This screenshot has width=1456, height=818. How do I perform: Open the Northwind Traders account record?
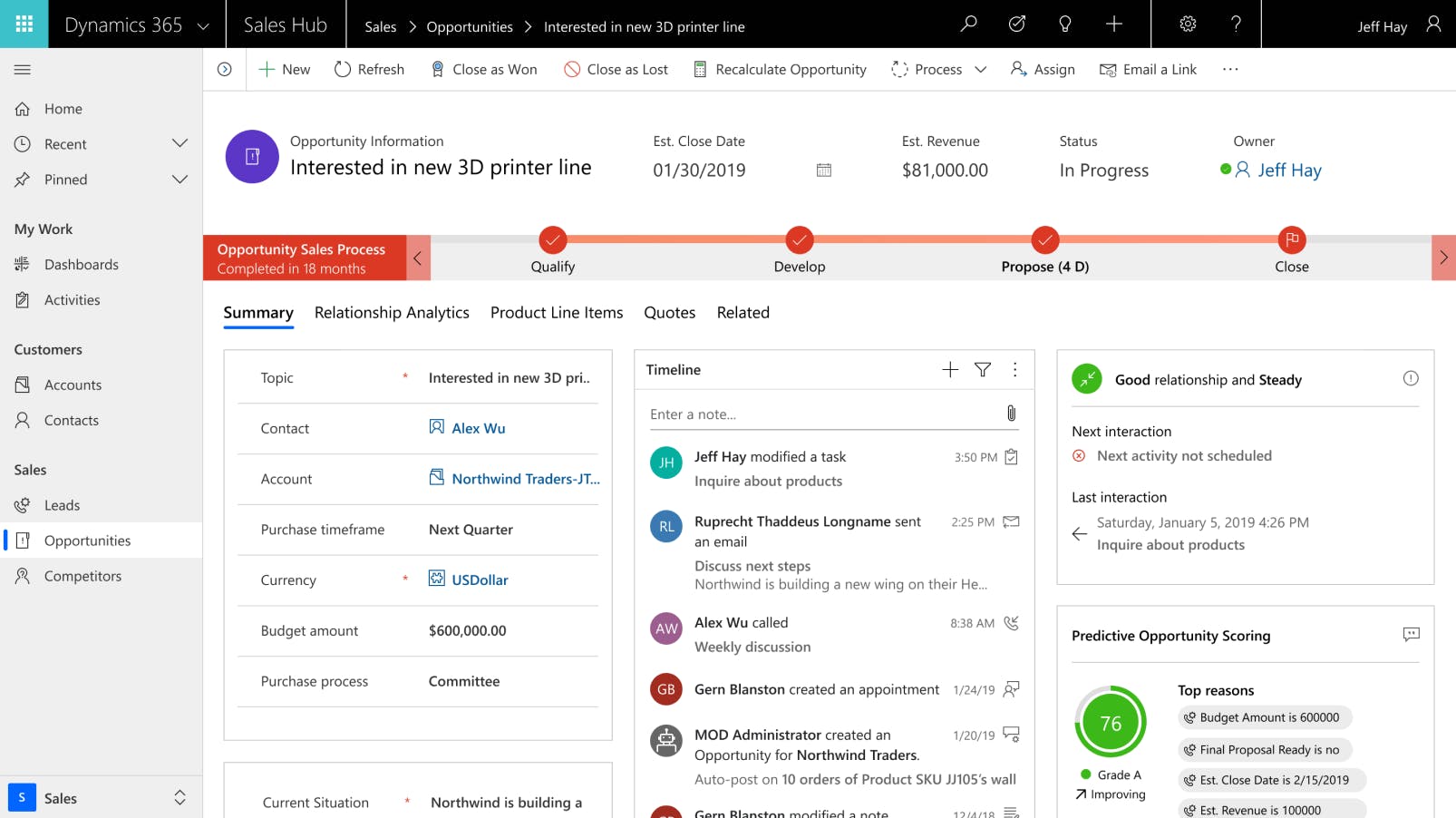(523, 479)
